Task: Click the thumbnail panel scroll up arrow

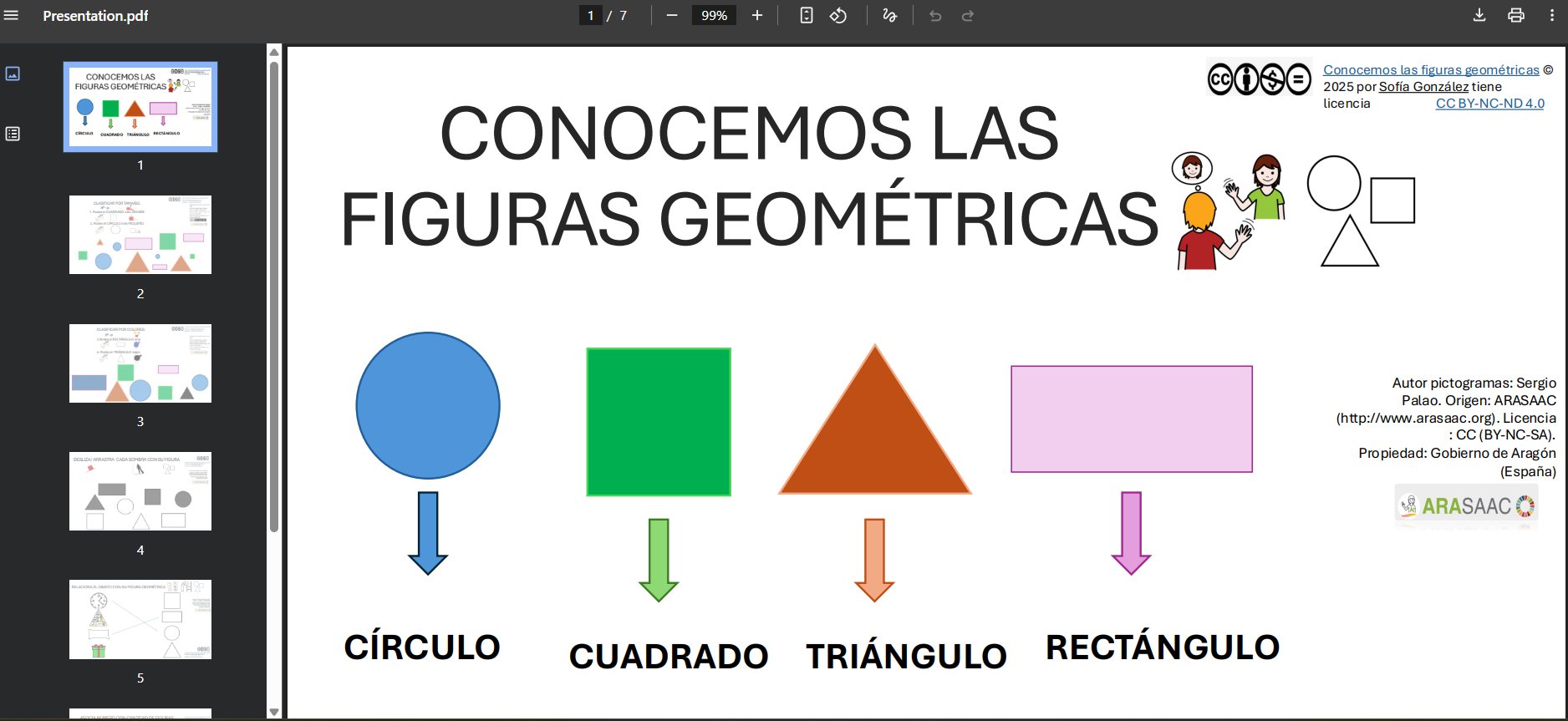Action: tap(274, 52)
